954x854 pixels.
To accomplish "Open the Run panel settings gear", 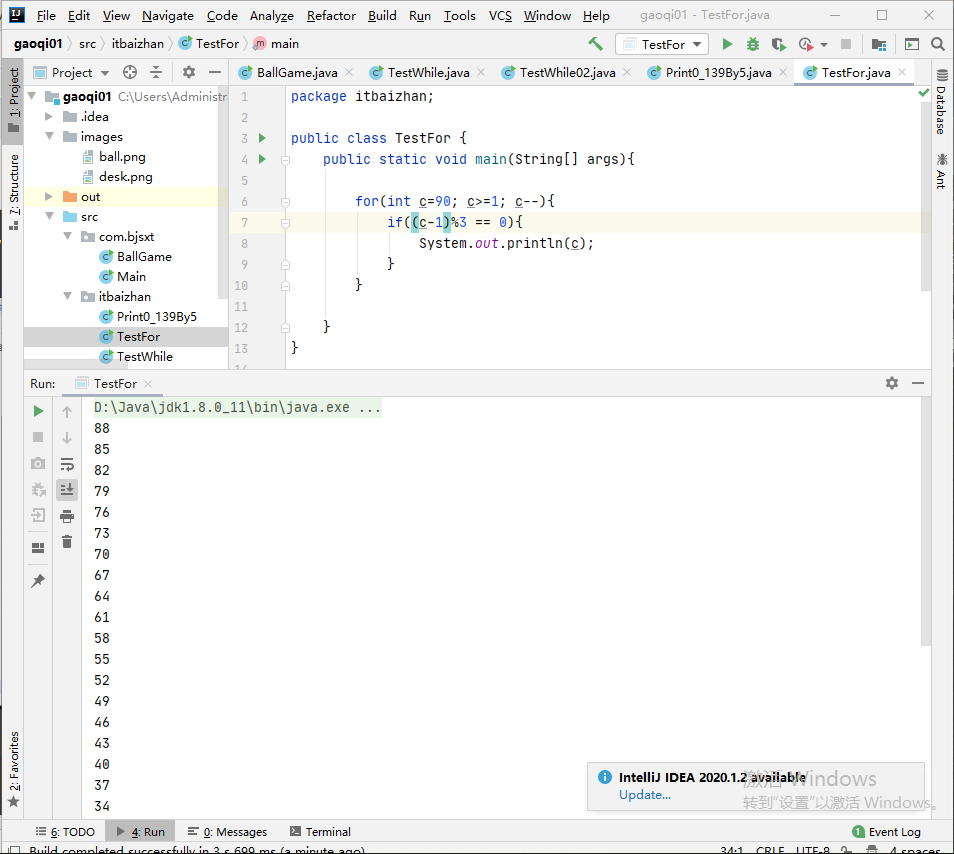I will (892, 383).
